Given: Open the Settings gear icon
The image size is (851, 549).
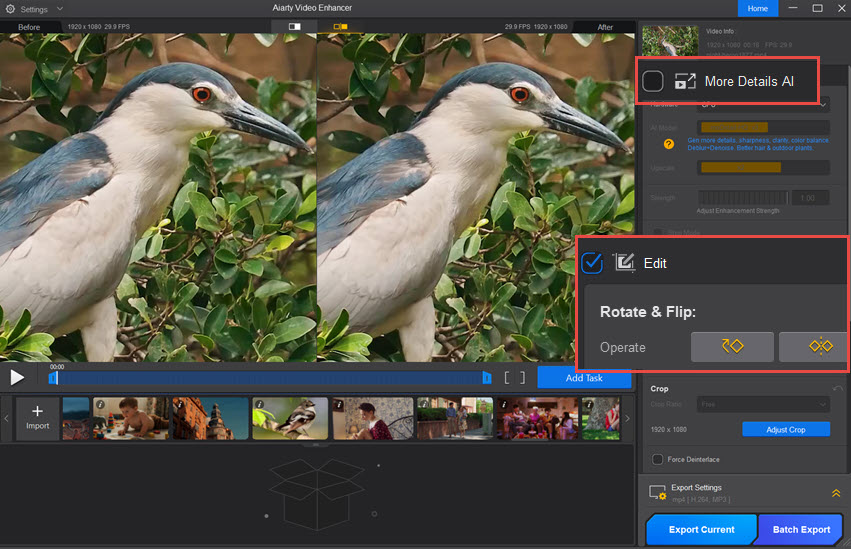Looking at the screenshot, I should tap(10, 9).
